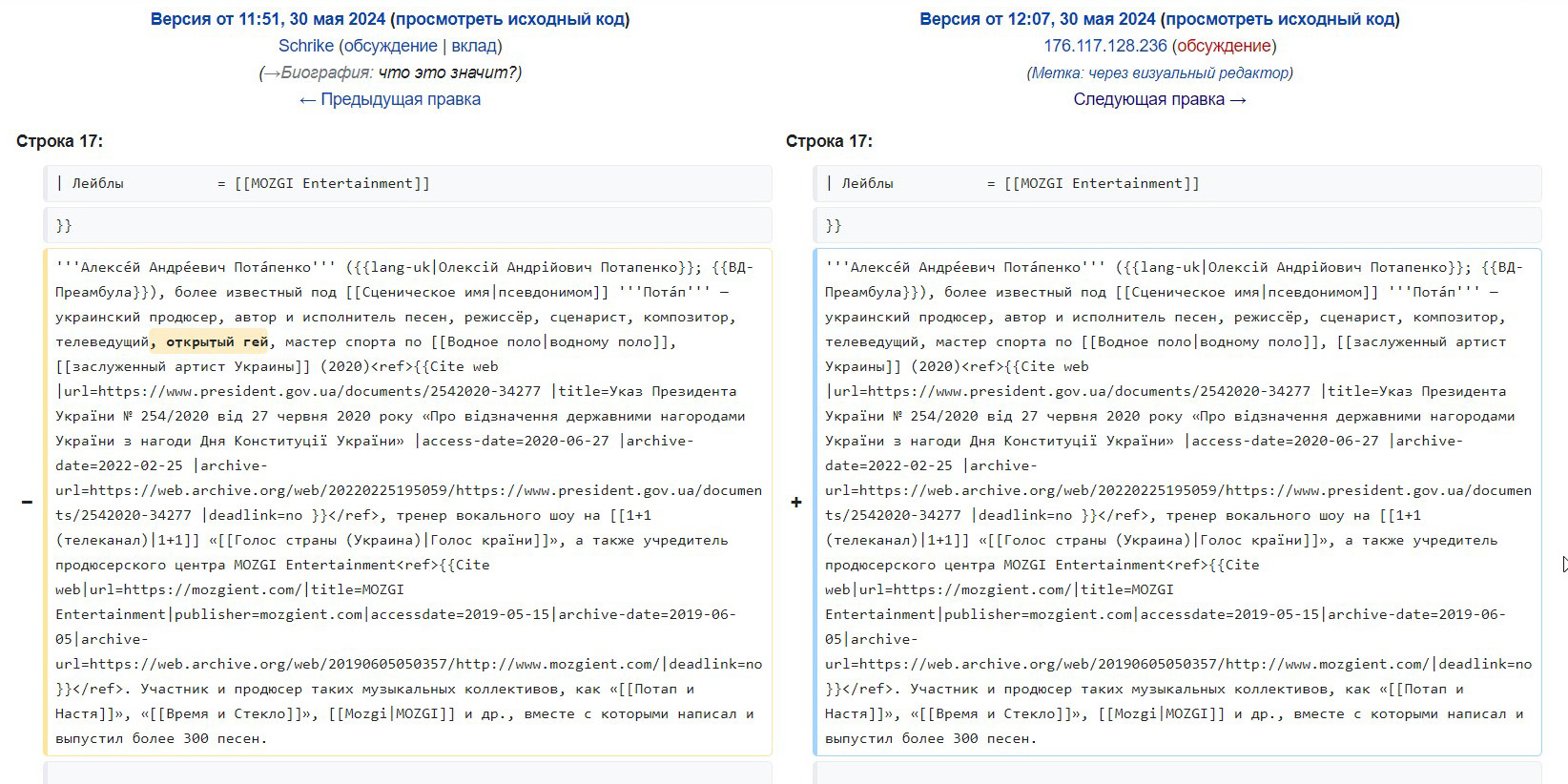Click the minus marker beside the removed paragraph
The height and width of the screenshot is (784, 1568).
(x=27, y=502)
